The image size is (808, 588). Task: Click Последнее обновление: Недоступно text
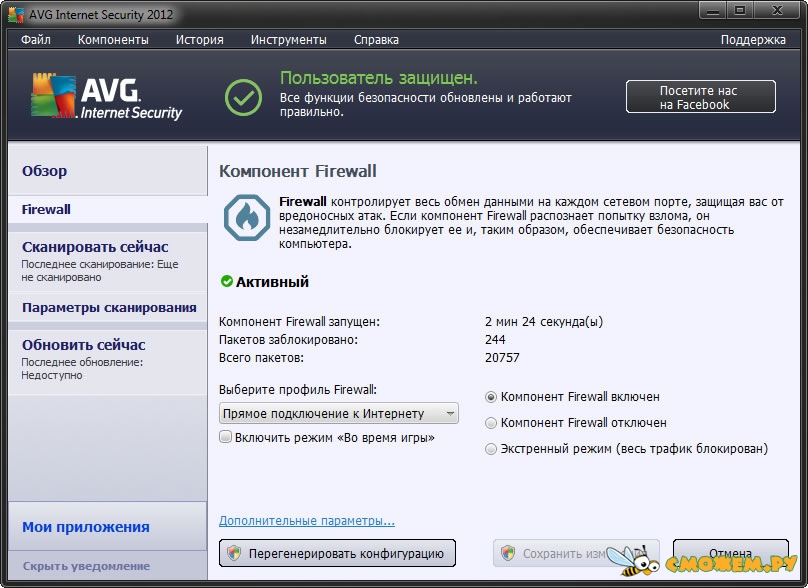[x=82, y=368]
